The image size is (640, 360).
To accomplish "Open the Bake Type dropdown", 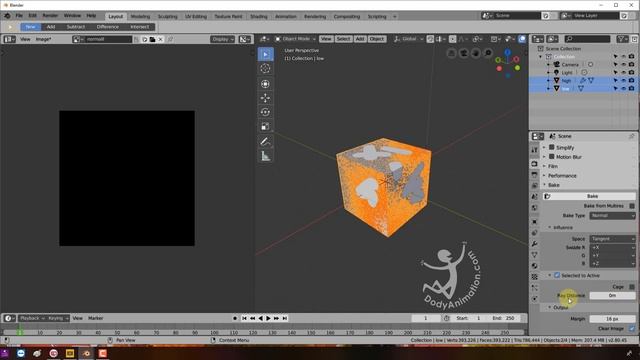I will [612, 216].
